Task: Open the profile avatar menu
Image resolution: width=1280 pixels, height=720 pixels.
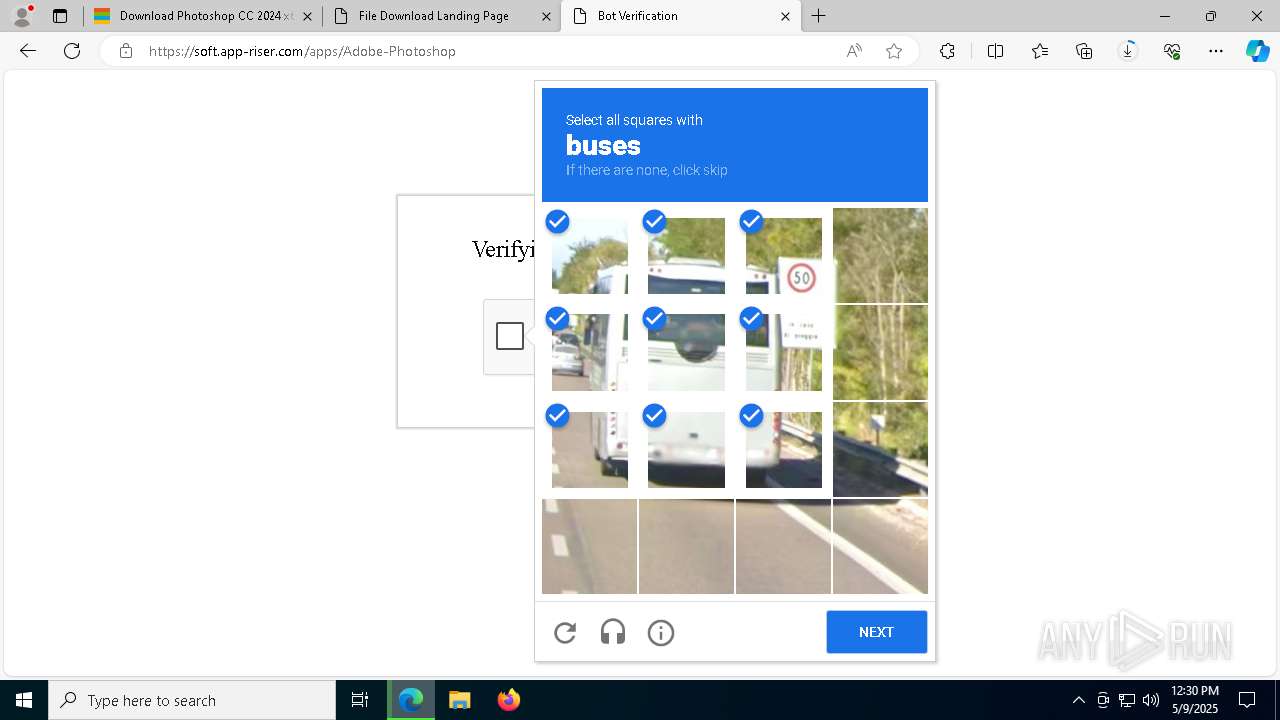Action: pos(22,16)
